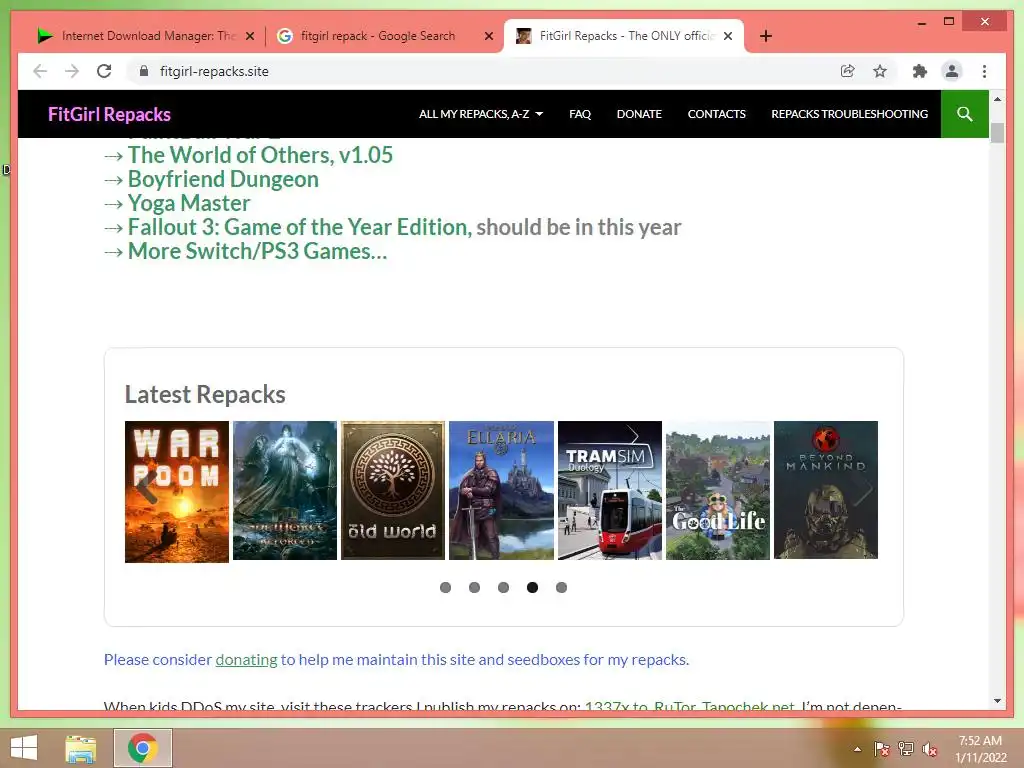Open the TramSim Duology repack thumbnail
The height and width of the screenshot is (768, 1024).
[610, 490]
